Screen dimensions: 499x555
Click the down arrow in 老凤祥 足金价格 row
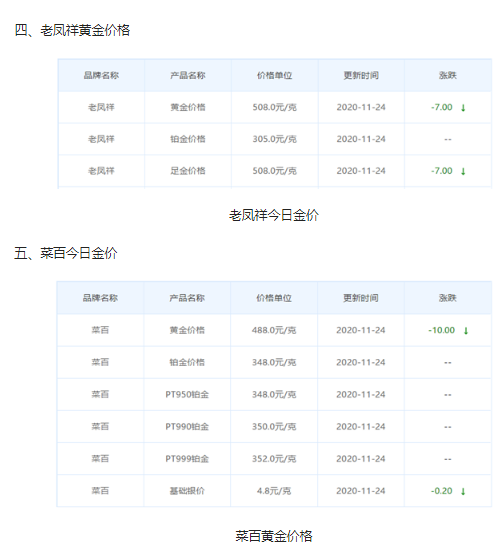point(463,171)
